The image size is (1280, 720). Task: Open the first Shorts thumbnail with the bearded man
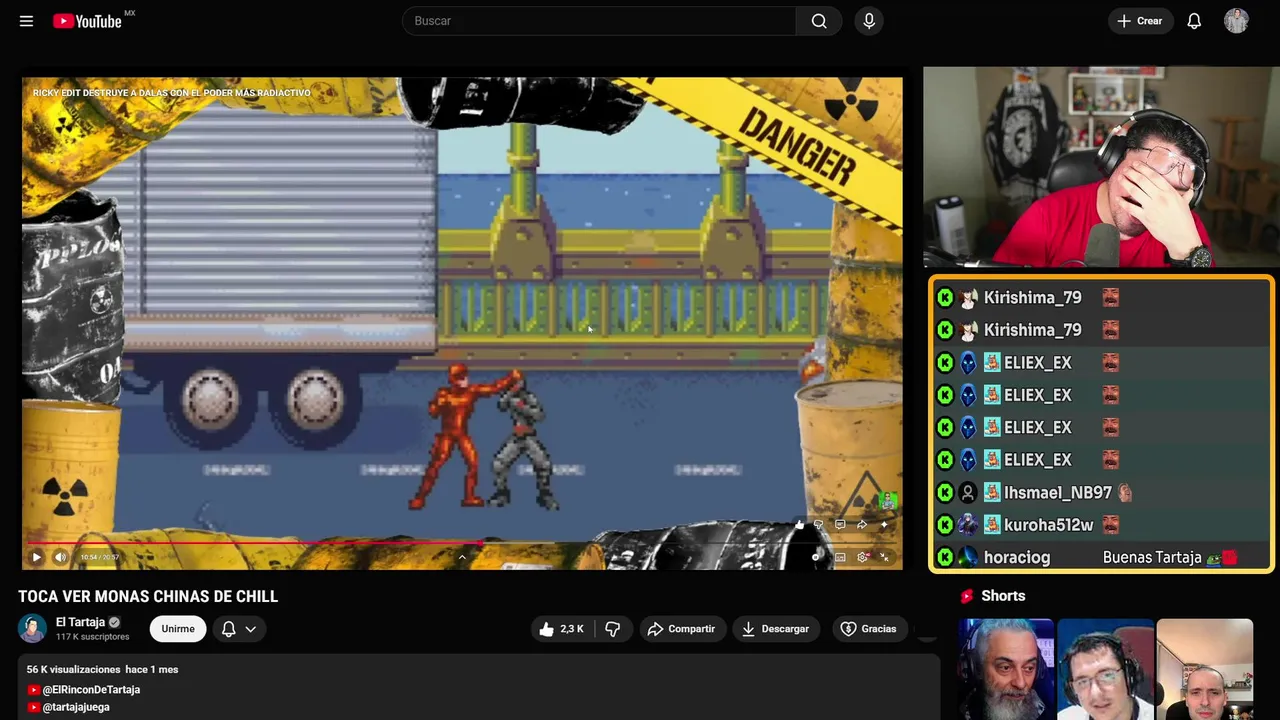coord(1006,669)
